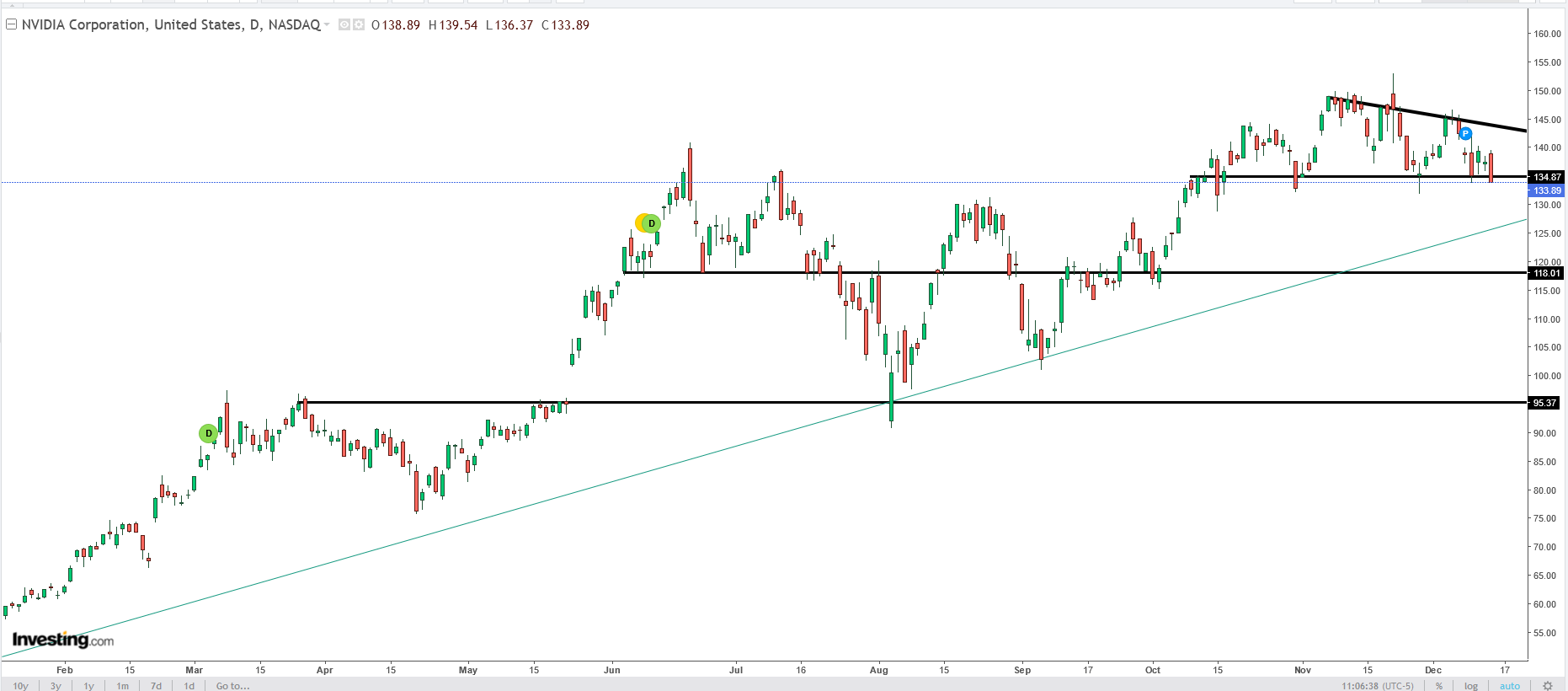Click the blue P marker in December

pos(1465,133)
